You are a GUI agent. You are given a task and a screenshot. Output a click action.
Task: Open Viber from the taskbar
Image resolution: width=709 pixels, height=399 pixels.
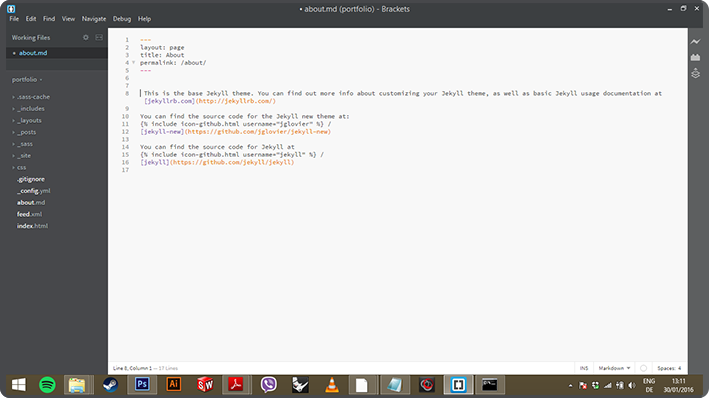[269, 385]
